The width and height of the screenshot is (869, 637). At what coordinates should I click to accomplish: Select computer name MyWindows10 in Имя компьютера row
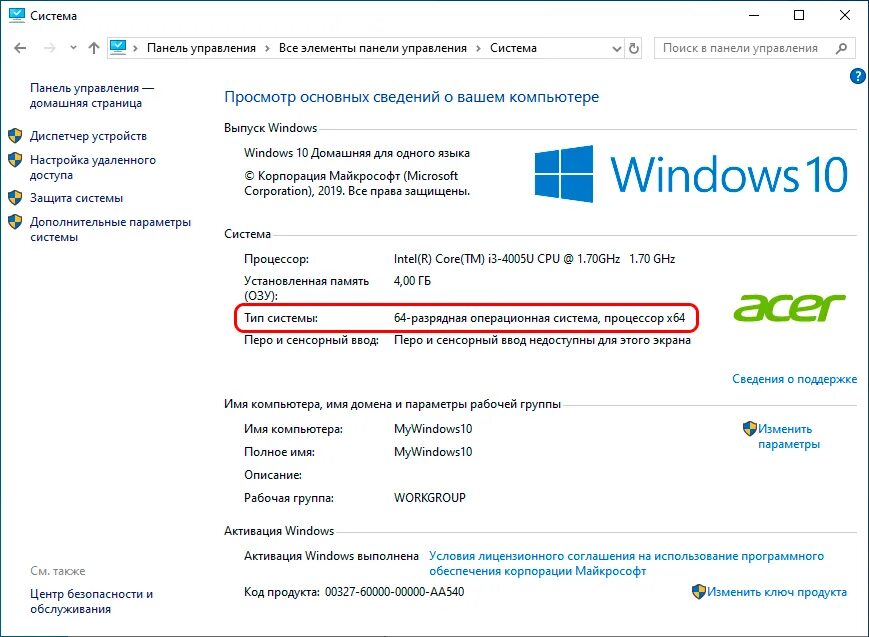click(433, 429)
